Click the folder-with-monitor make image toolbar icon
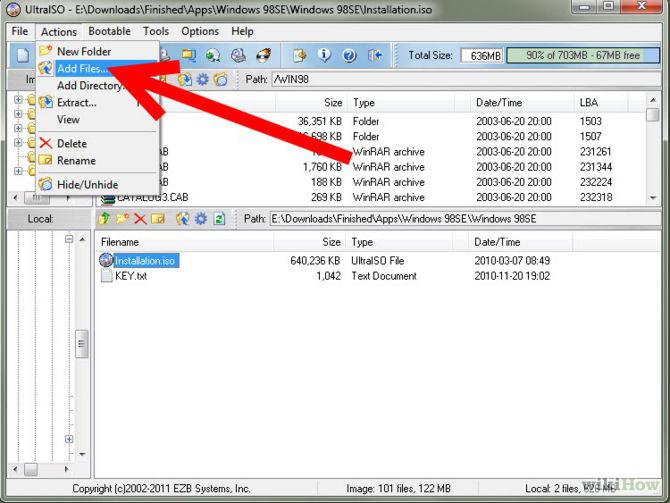 [x=188, y=55]
